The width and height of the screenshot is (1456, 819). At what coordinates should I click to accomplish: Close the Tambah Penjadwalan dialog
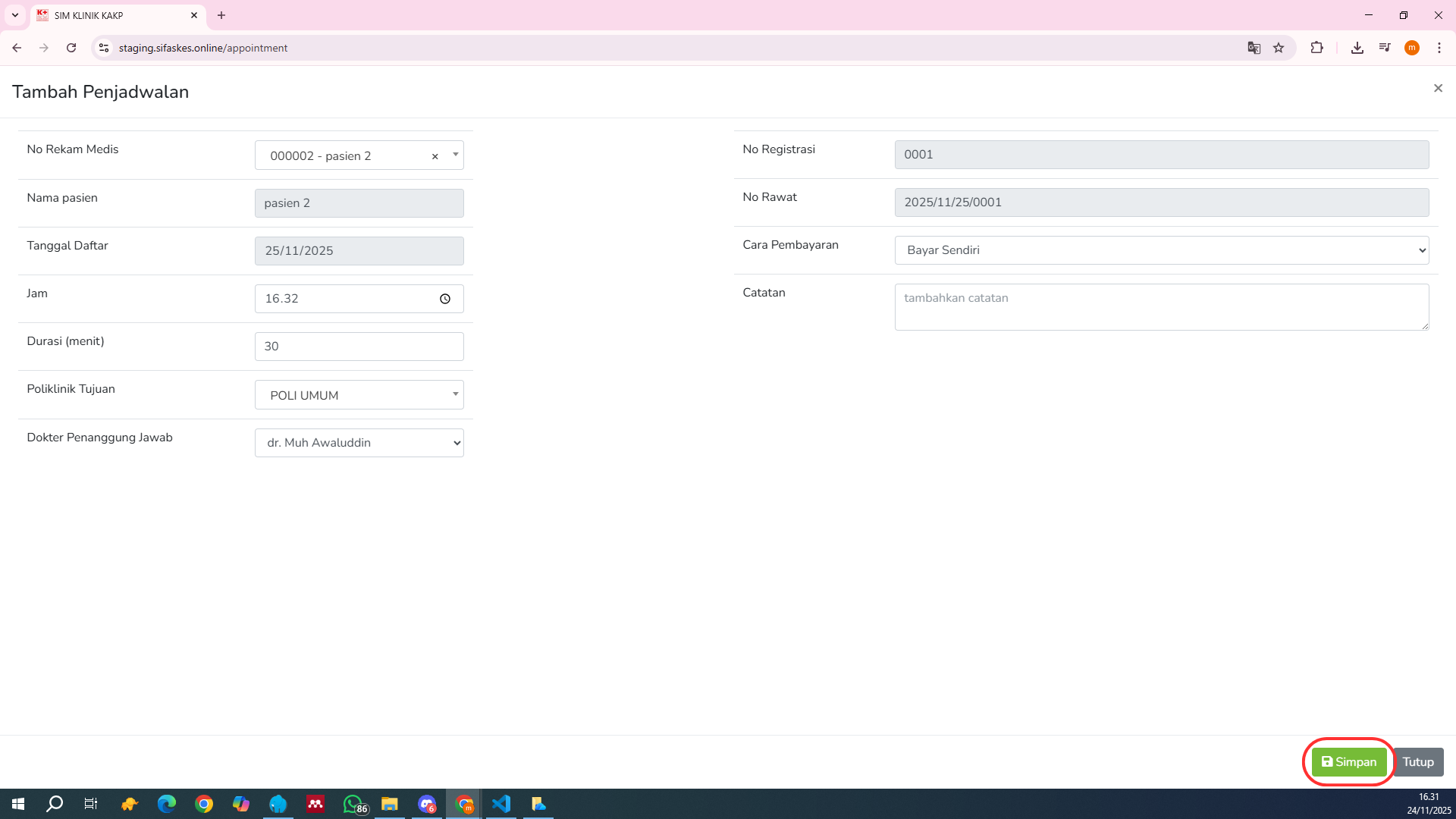[x=1438, y=88]
